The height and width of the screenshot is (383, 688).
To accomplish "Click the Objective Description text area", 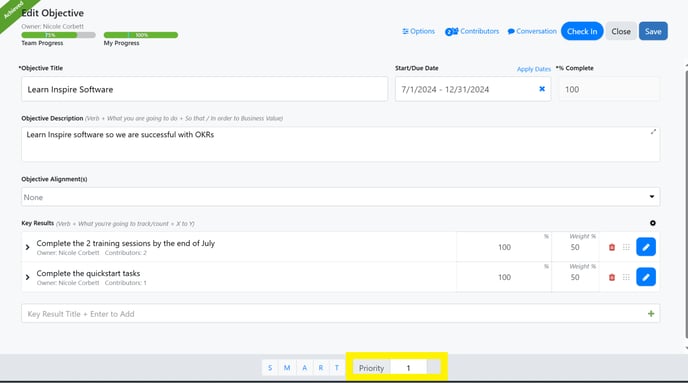I will coord(340,144).
